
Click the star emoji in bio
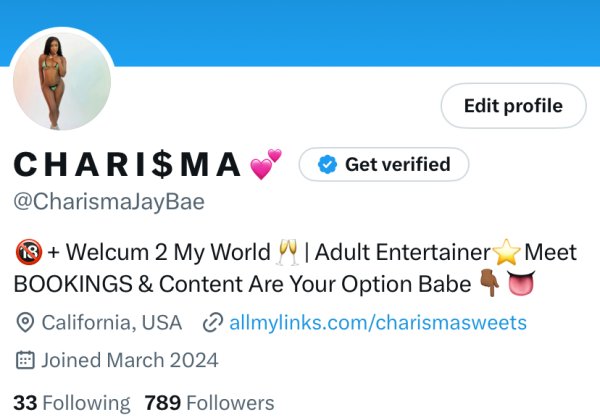[507, 252]
